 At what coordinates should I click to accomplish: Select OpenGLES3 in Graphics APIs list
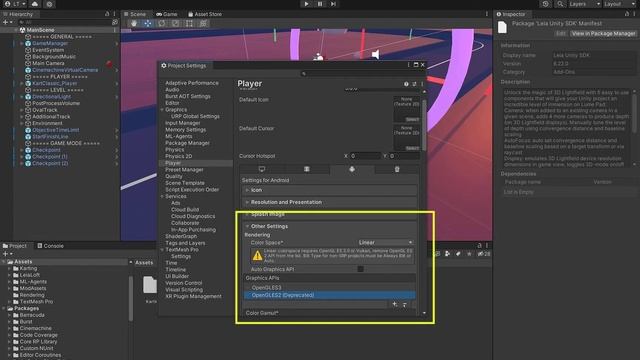(330, 287)
